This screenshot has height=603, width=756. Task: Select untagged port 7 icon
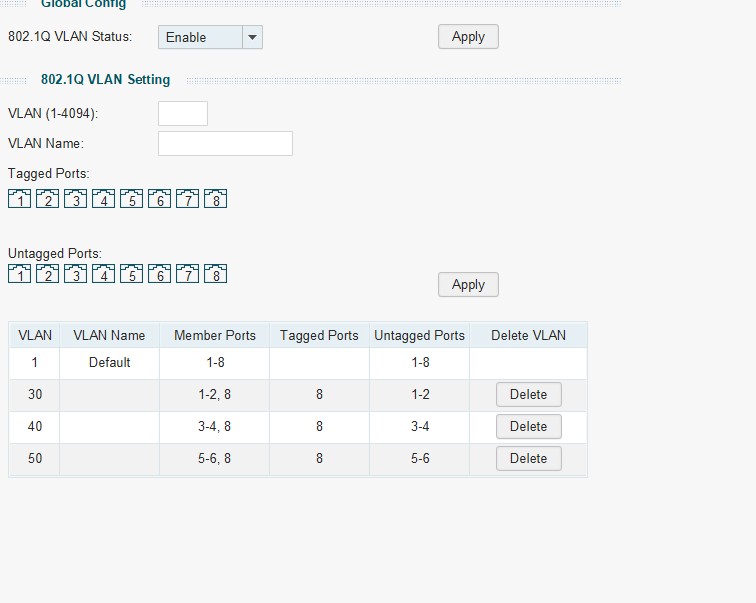click(187, 273)
